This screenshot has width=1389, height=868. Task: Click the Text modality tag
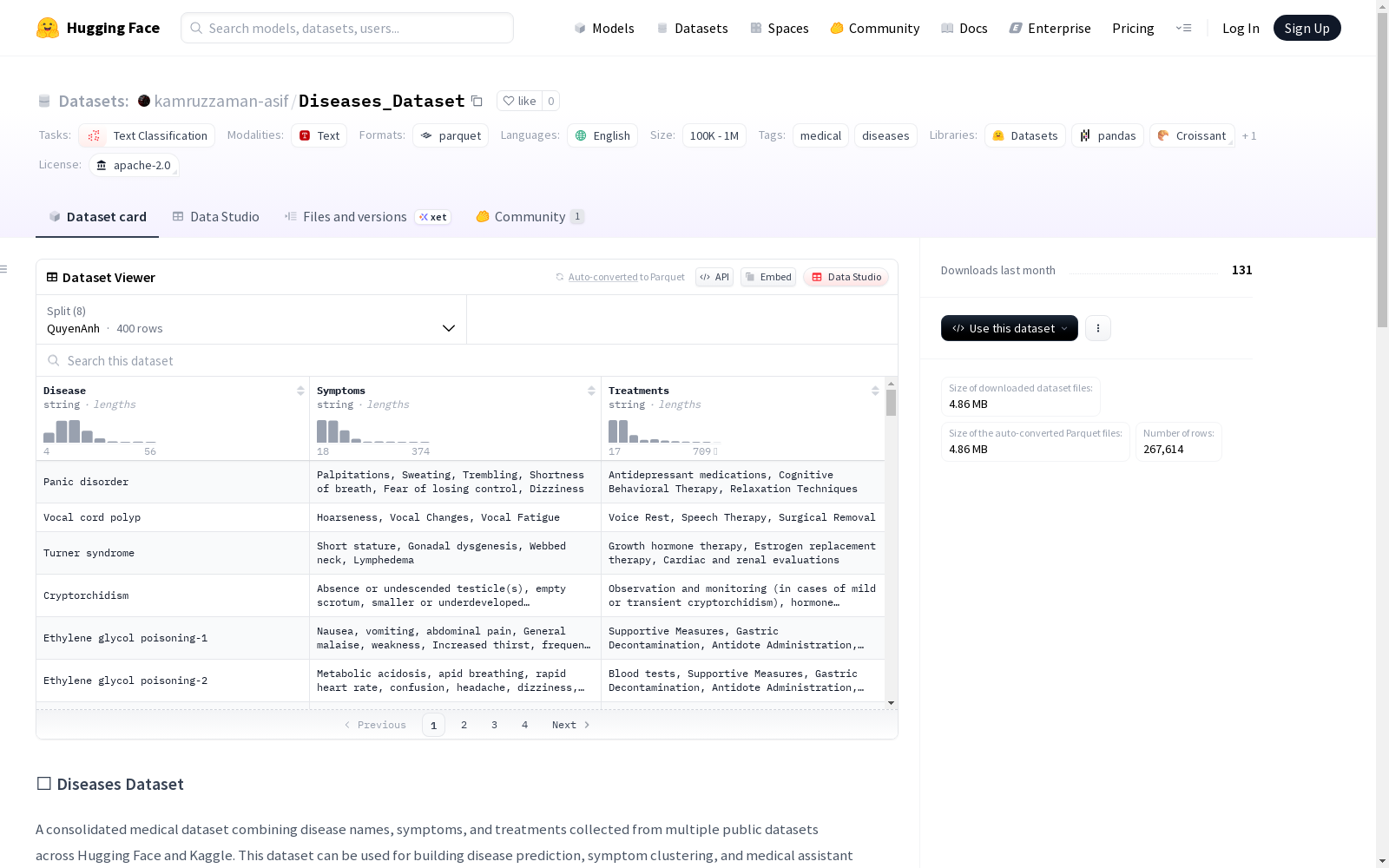(x=319, y=135)
